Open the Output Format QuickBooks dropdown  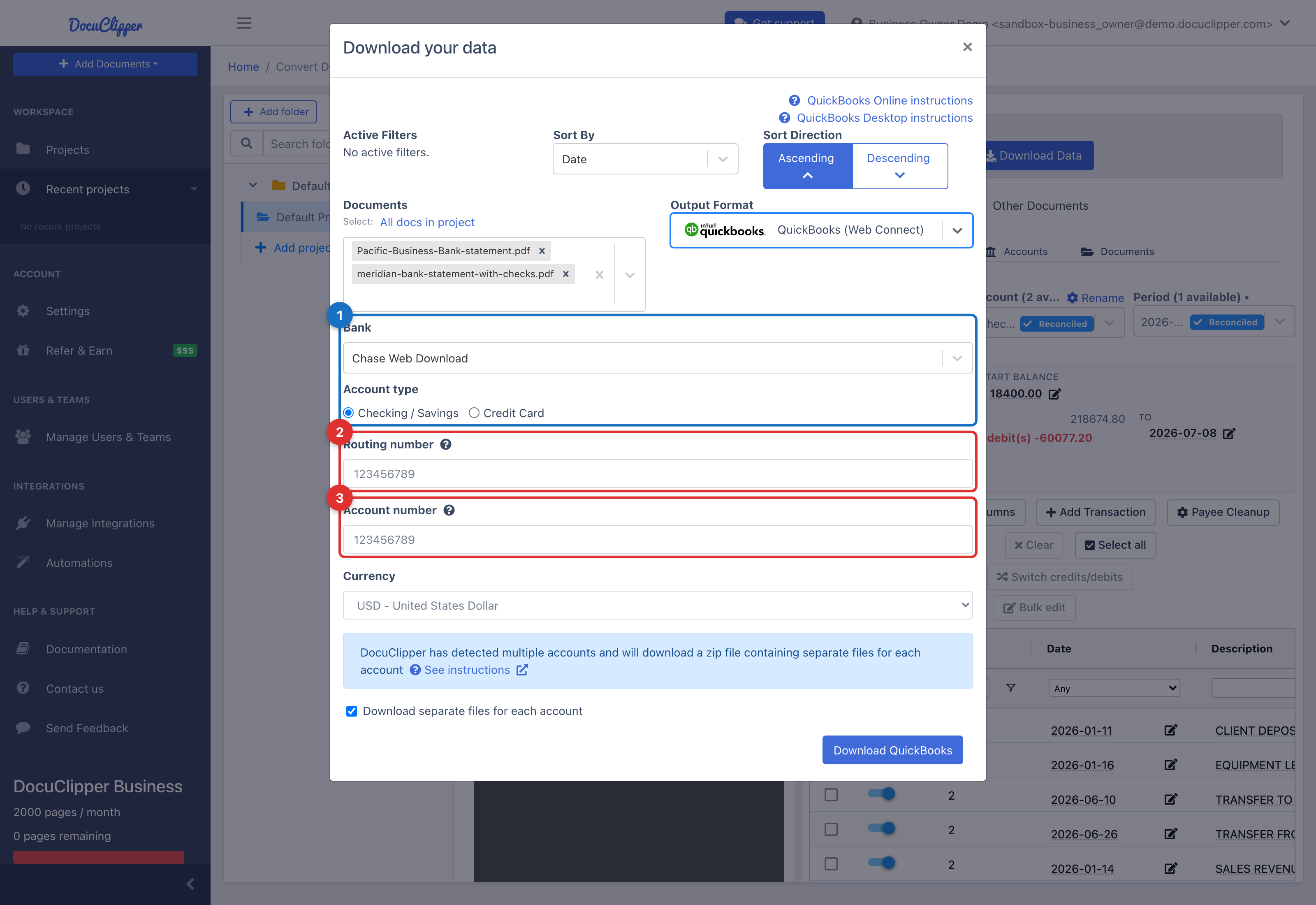pos(822,230)
